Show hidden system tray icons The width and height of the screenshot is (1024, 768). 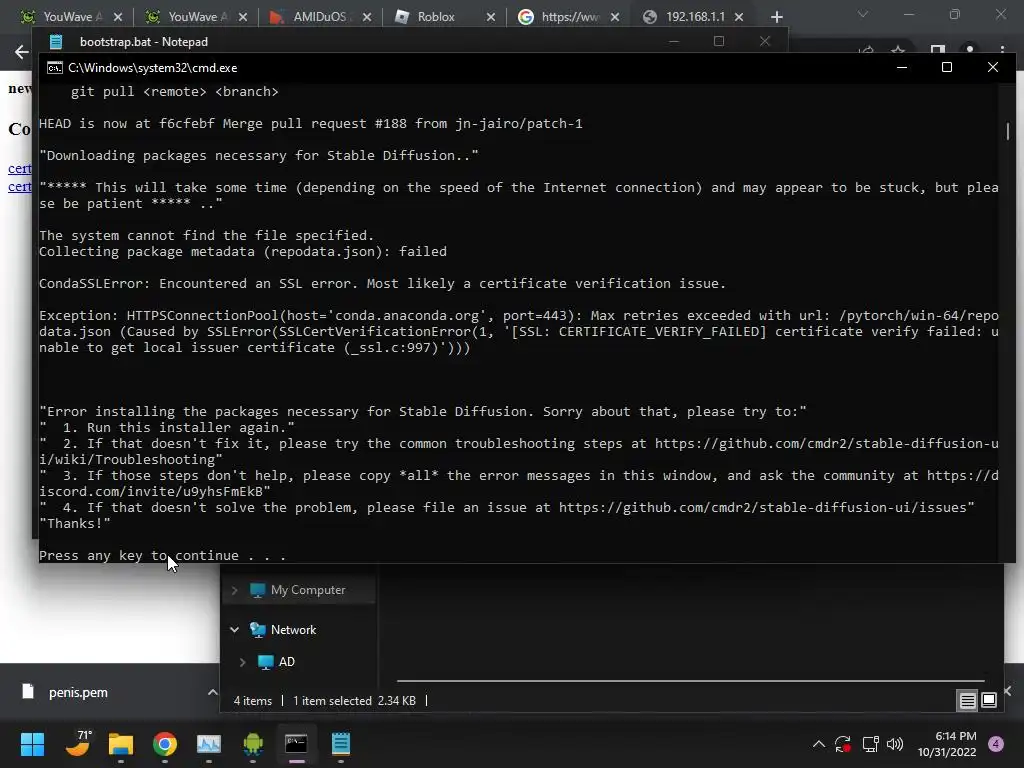pyautogui.click(x=818, y=744)
